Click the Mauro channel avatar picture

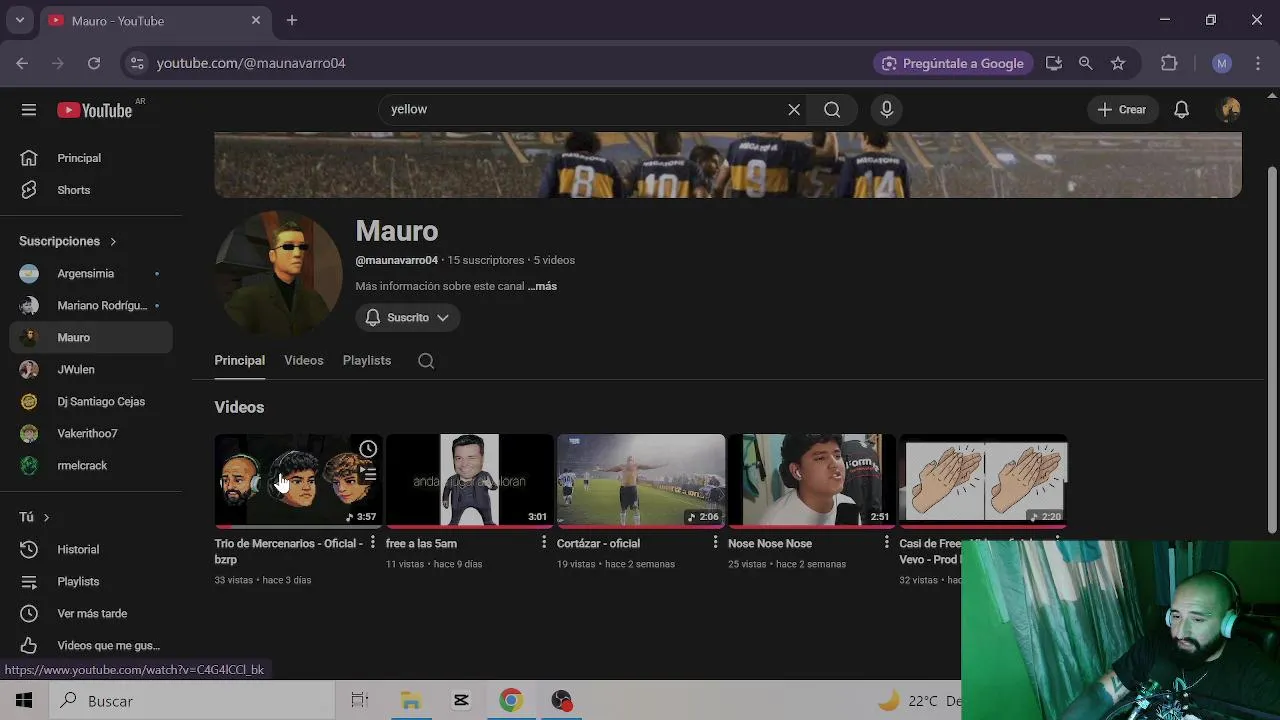[279, 274]
